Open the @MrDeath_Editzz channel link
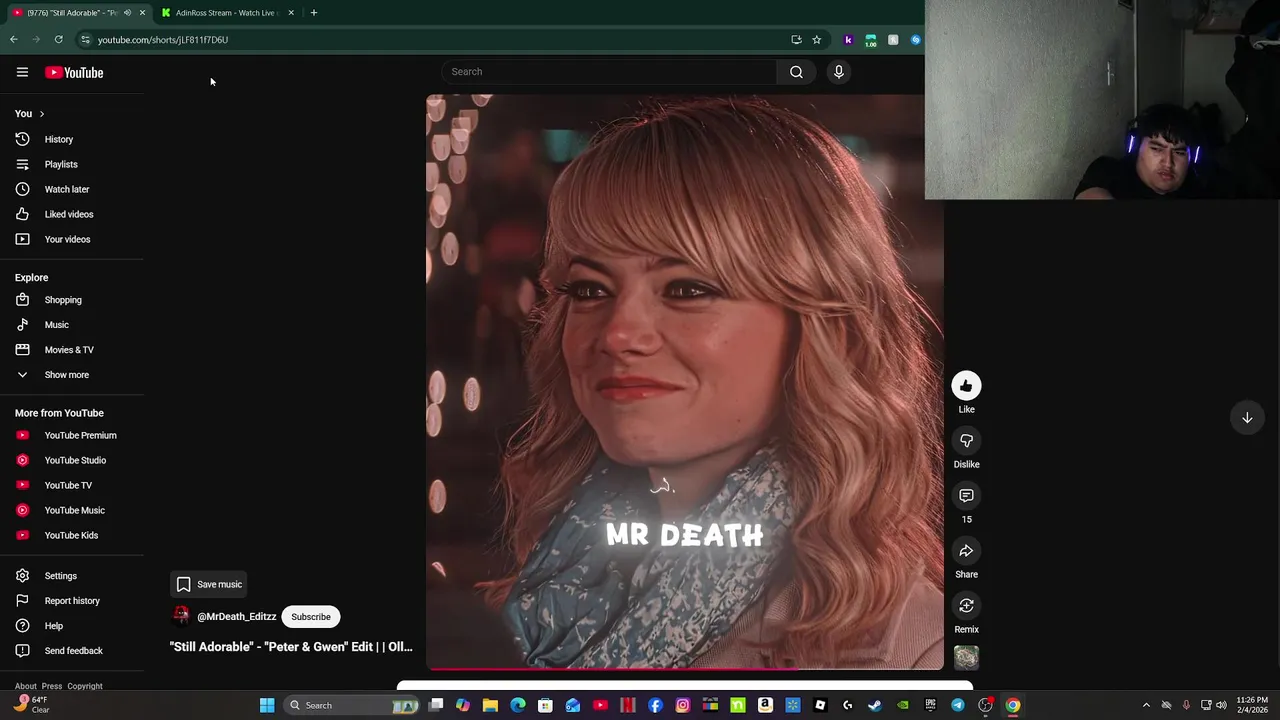Viewport: 1280px width, 720px height. (237, 617)
